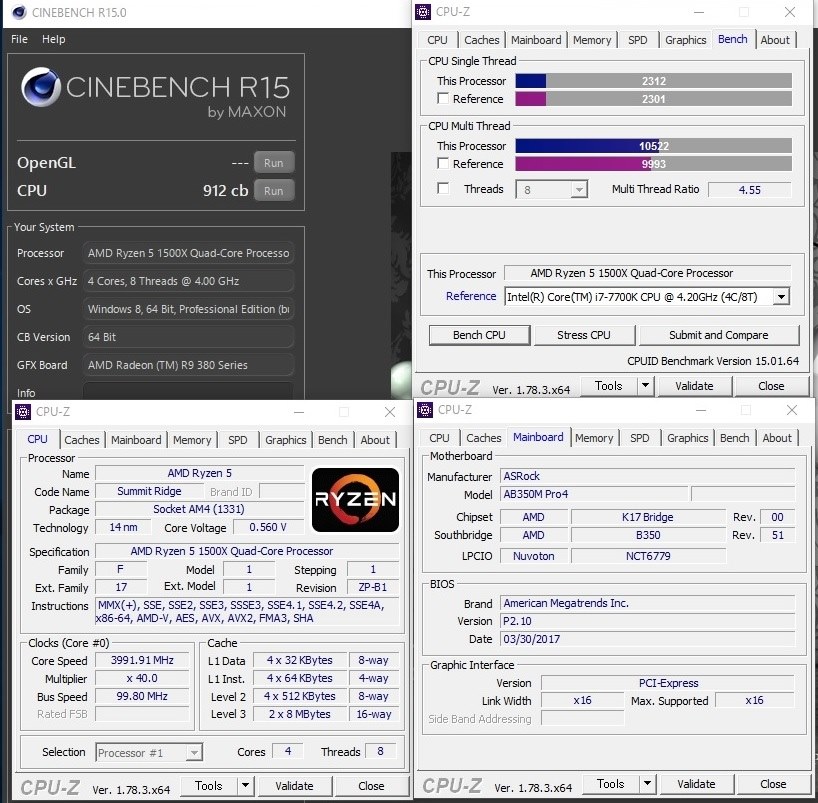Open Tools dropdown arrow in CPU window

point(245,785)
